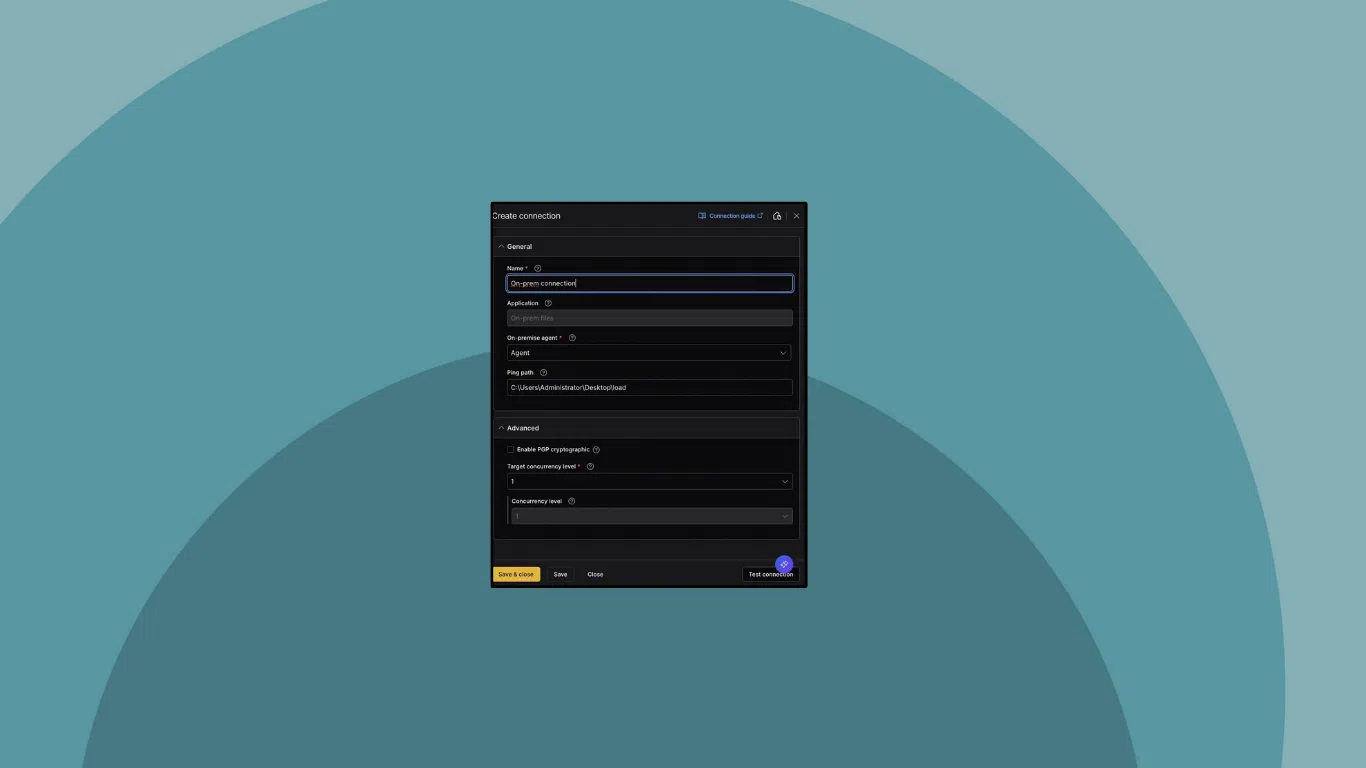Collapse the Advanced section
Image resolution: width=1366 pixels, height=768 pixels.
(x=501, y=427)
